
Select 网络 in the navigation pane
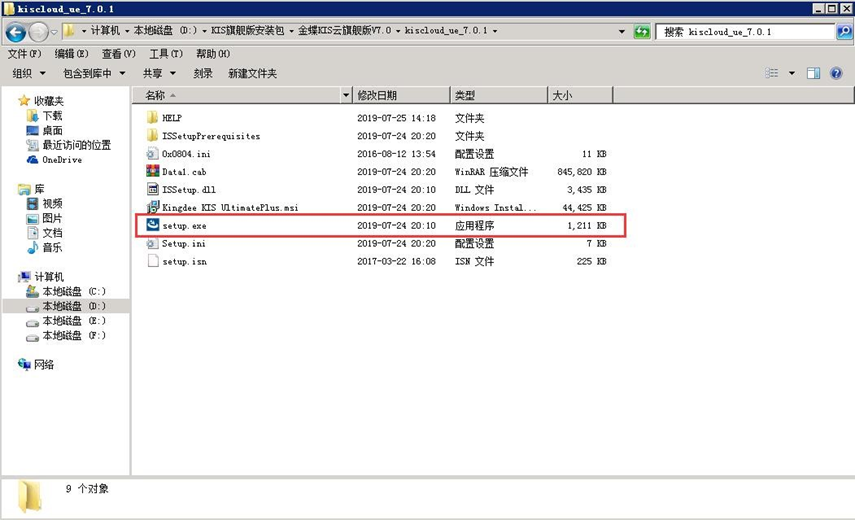pos(44,365)
